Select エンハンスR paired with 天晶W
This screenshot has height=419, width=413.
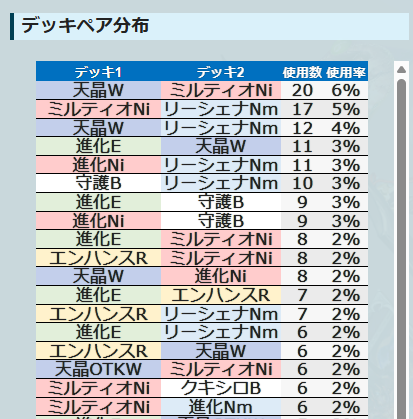tap(98, 351)
